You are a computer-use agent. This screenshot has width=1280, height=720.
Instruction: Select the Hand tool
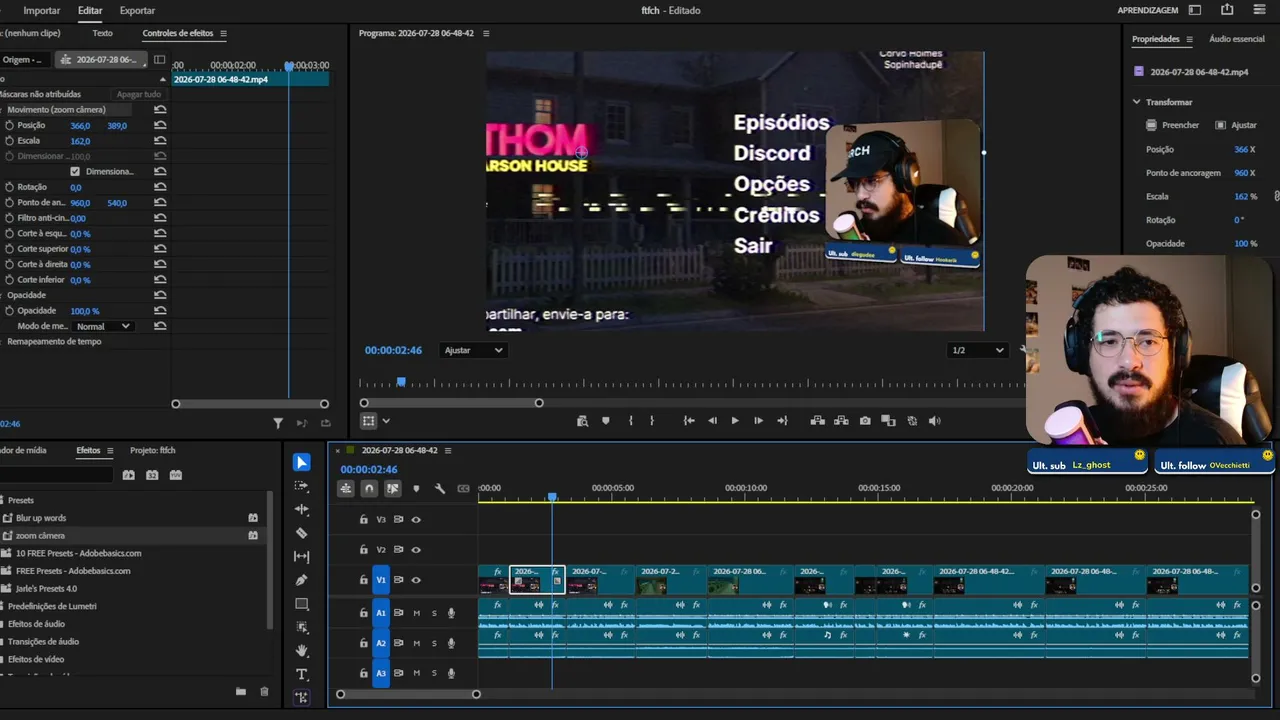tap(302, 651)
